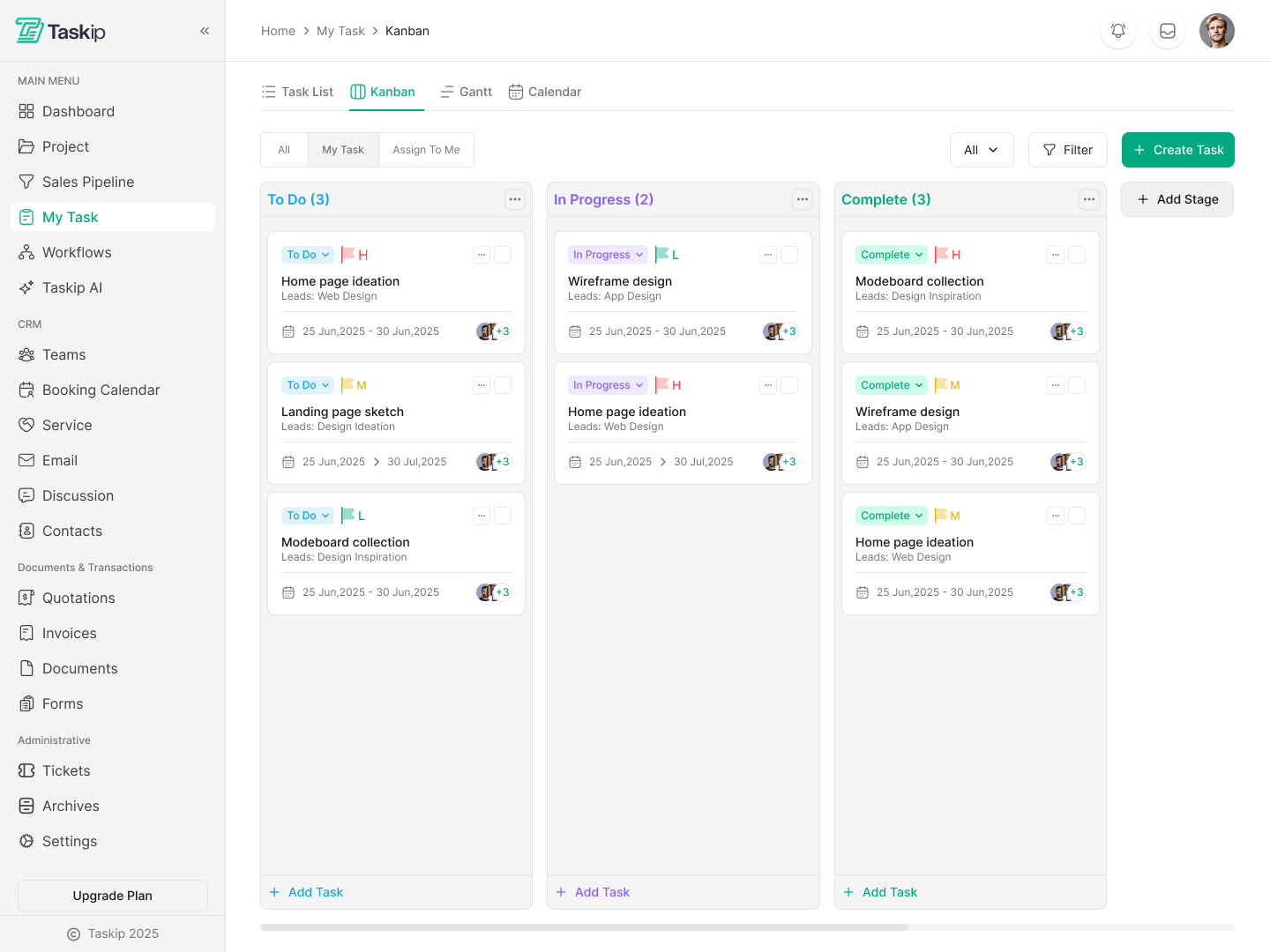
Task: Expand the All dropdown next to Filter
Action: coord(982,150)
